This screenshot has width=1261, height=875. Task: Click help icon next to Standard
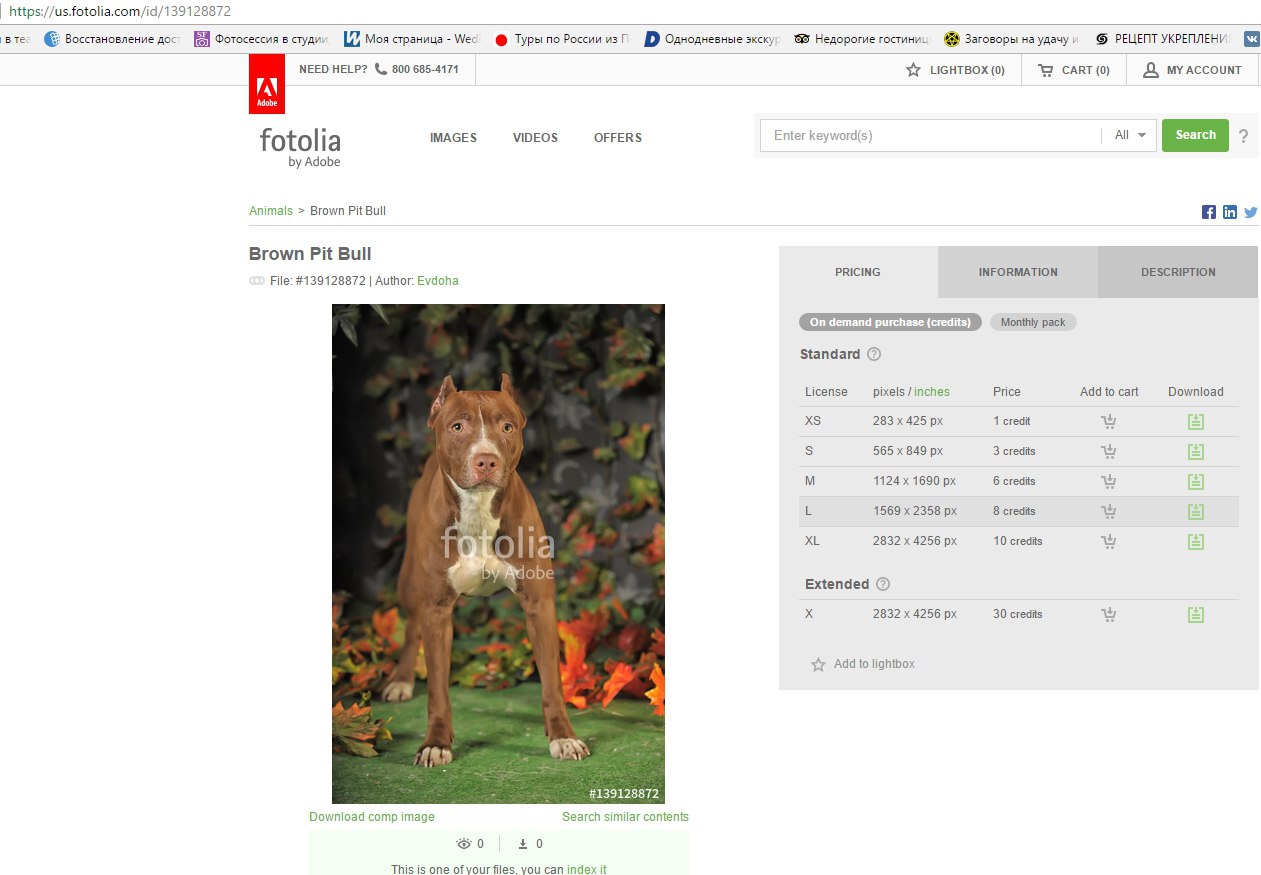tap(874, 354)
